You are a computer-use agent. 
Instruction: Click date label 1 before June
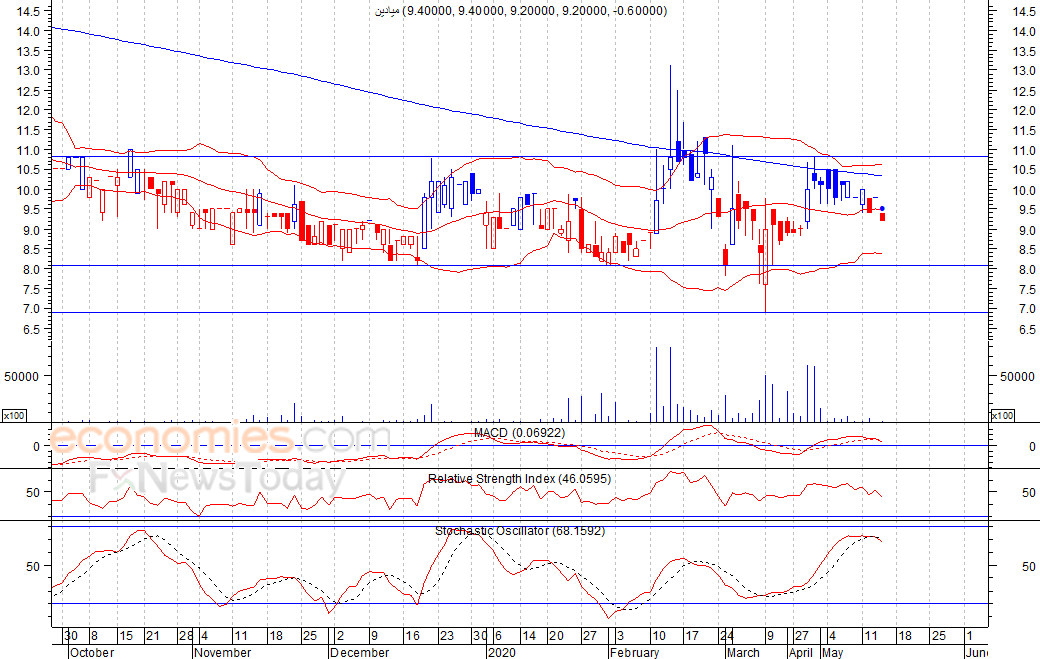pos(969,636)
